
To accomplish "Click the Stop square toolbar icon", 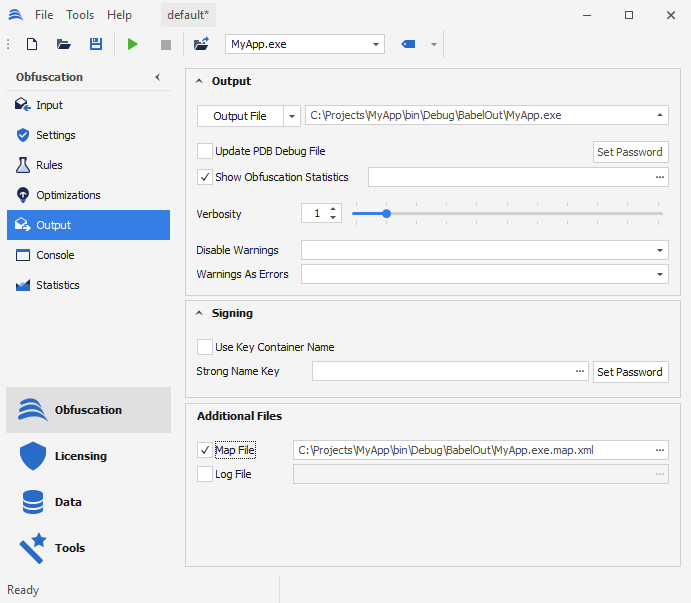I will (x=166, y=44).
